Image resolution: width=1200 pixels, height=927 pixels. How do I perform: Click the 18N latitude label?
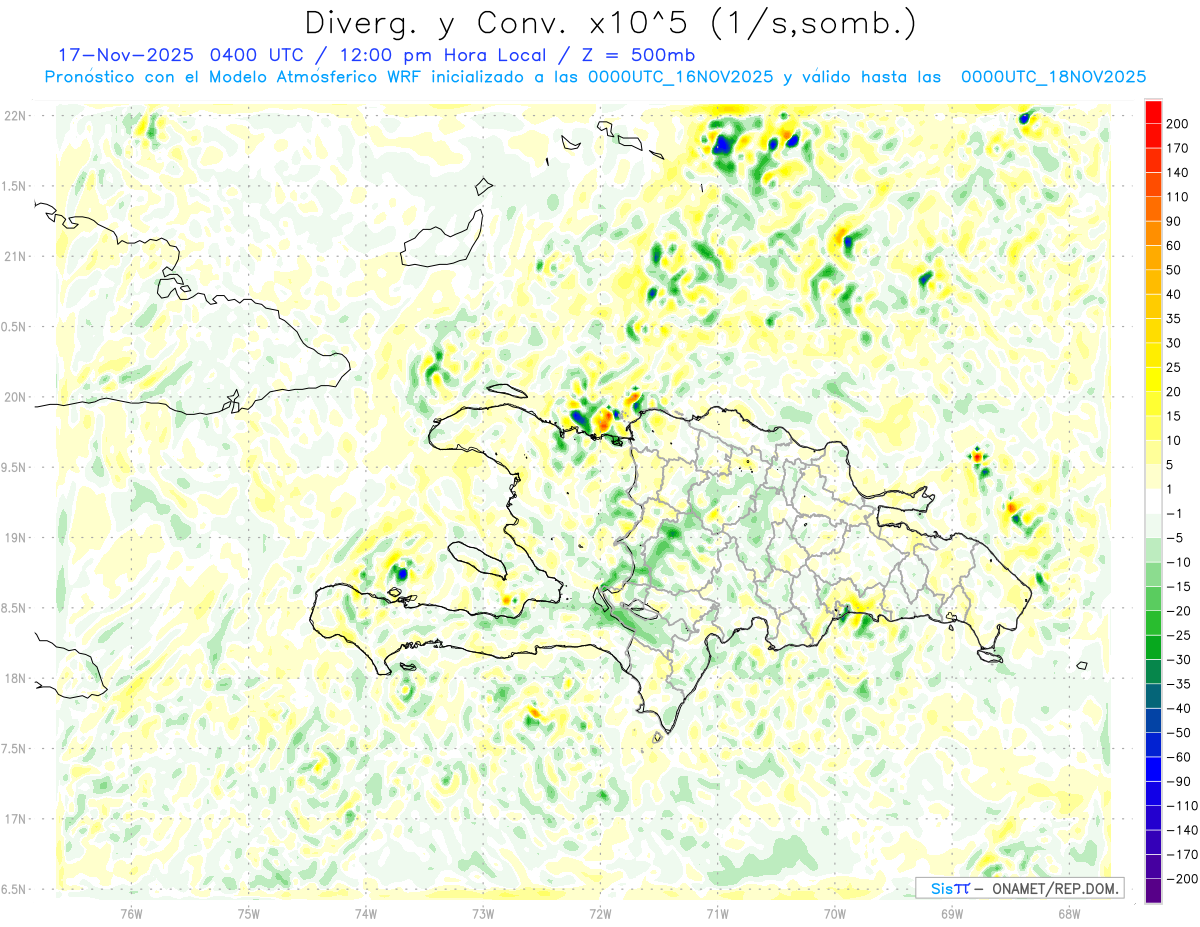point(15,678)
